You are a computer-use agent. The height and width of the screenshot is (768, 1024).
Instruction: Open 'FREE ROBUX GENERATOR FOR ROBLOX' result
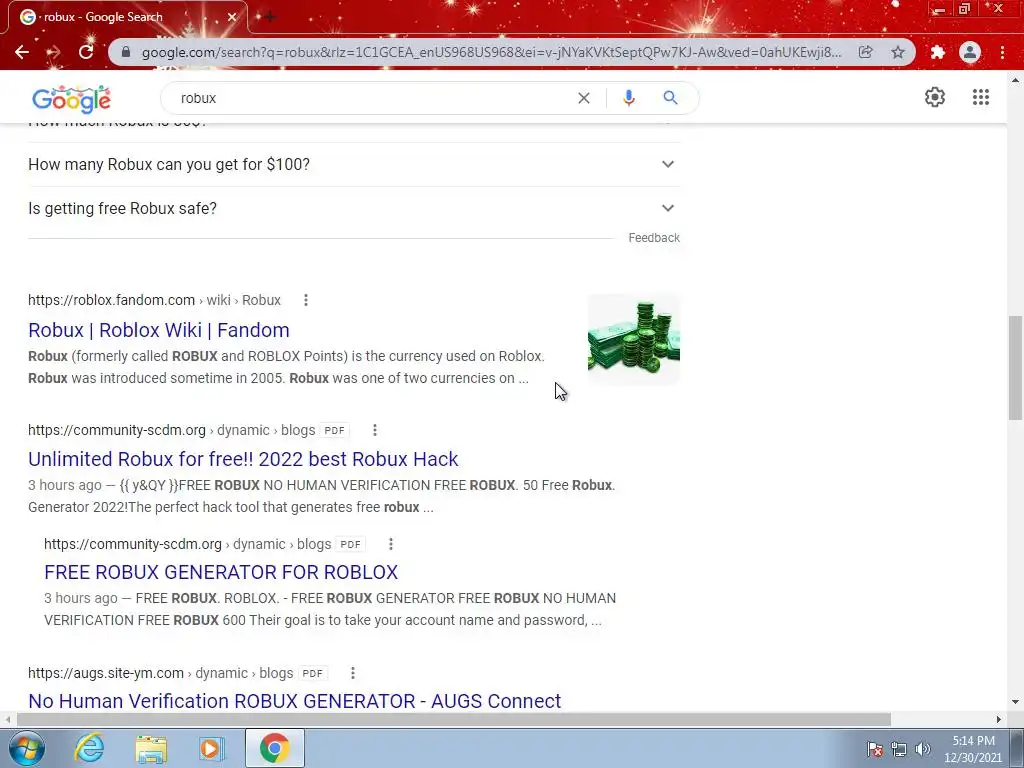pos(221,572)
